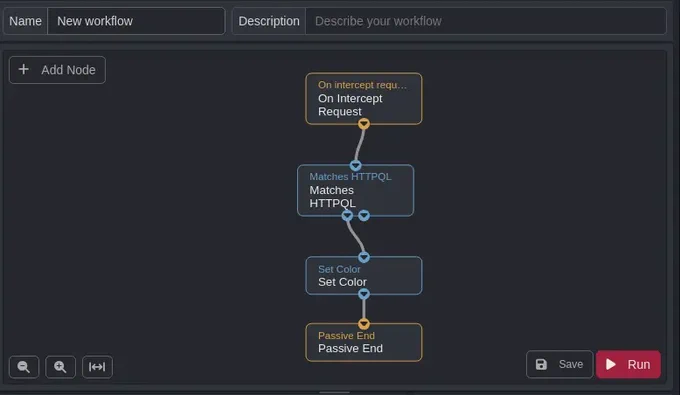680x395 pixels.
Task: Click output port of Set Color node
Action: [x=364, y=294]
